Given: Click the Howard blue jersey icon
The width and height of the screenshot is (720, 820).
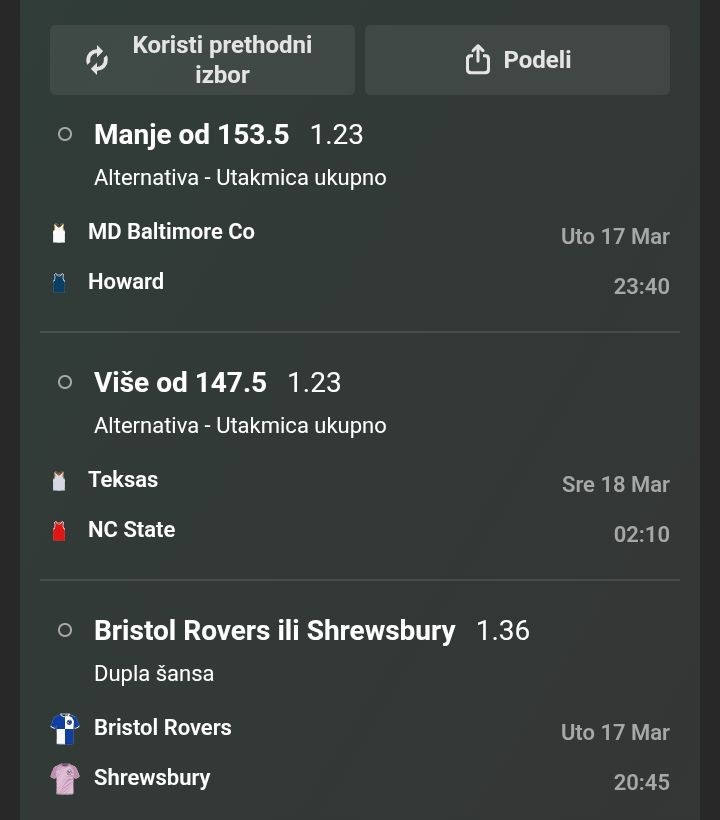Looking at the screenshot, I should [59, 283].
